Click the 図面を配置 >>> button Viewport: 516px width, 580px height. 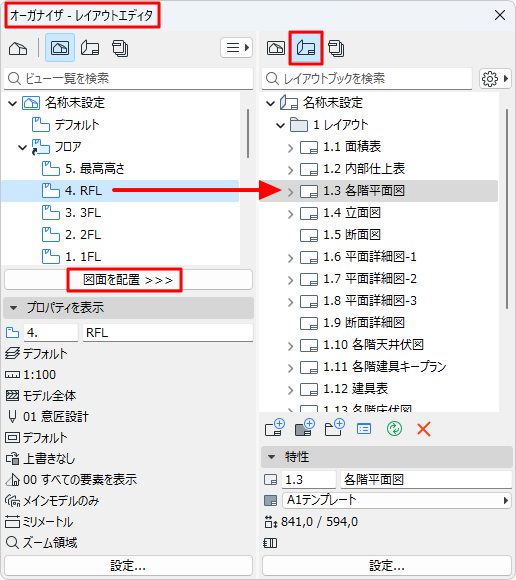128,280
